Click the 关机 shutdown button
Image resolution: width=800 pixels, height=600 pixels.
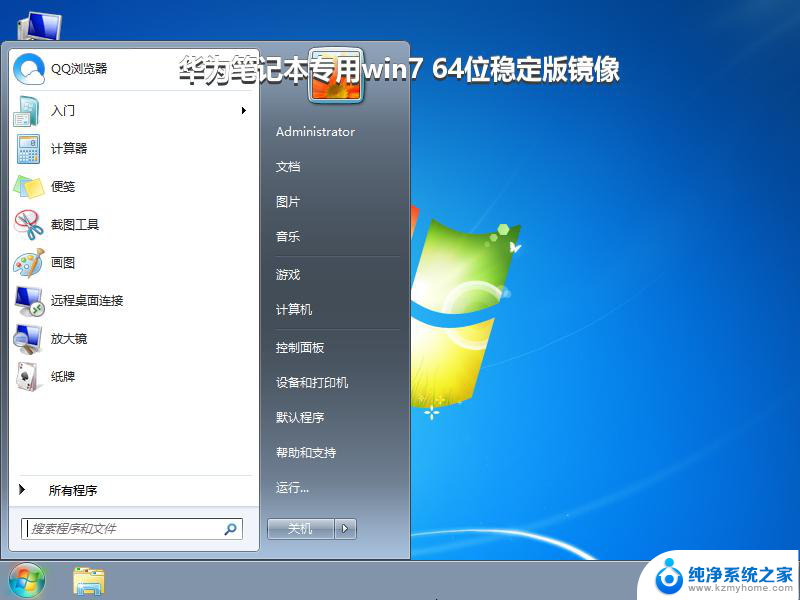pyautogui.click(x=301, y=529)
